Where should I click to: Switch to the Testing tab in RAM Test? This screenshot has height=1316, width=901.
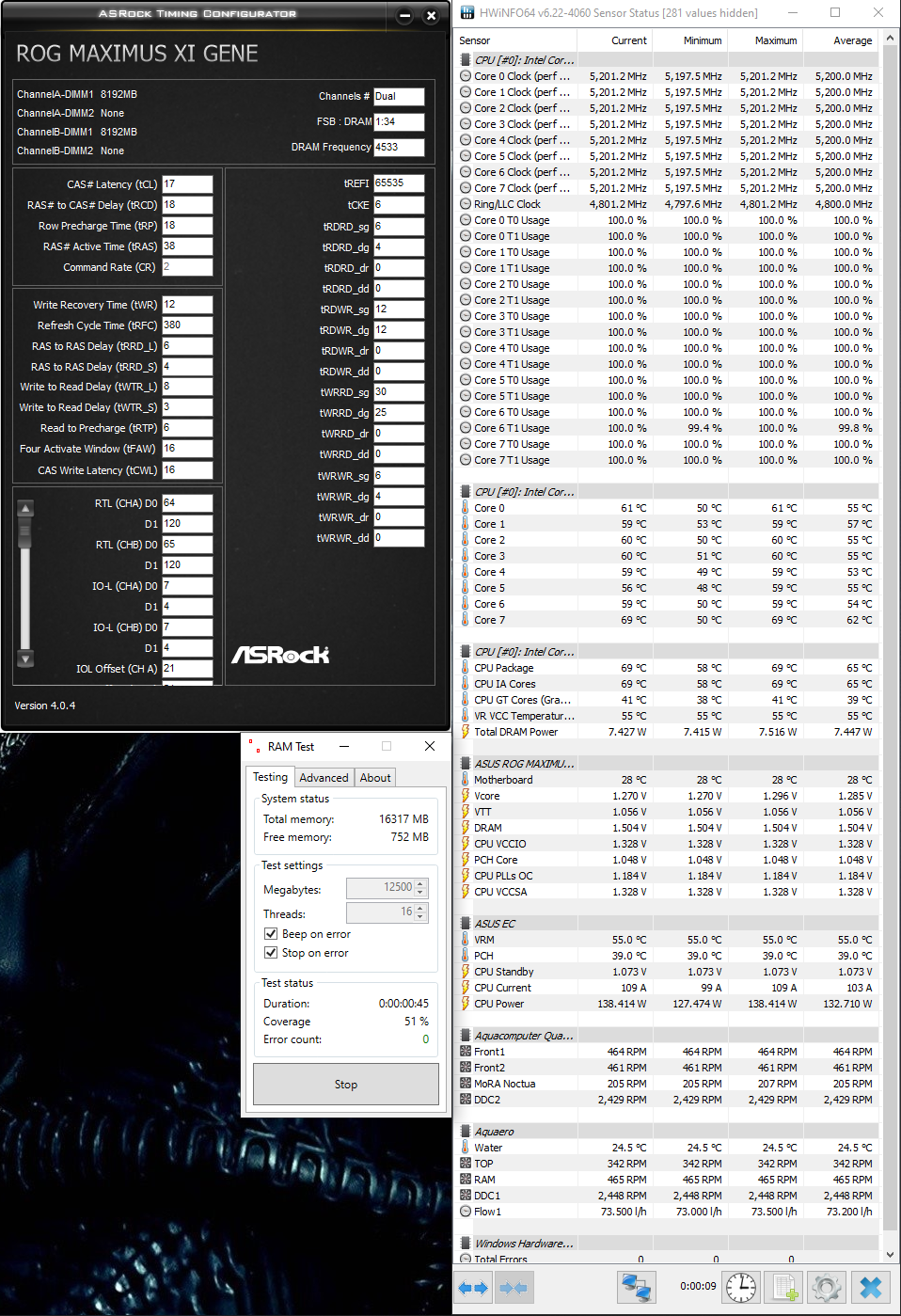[x=271, y=777]
